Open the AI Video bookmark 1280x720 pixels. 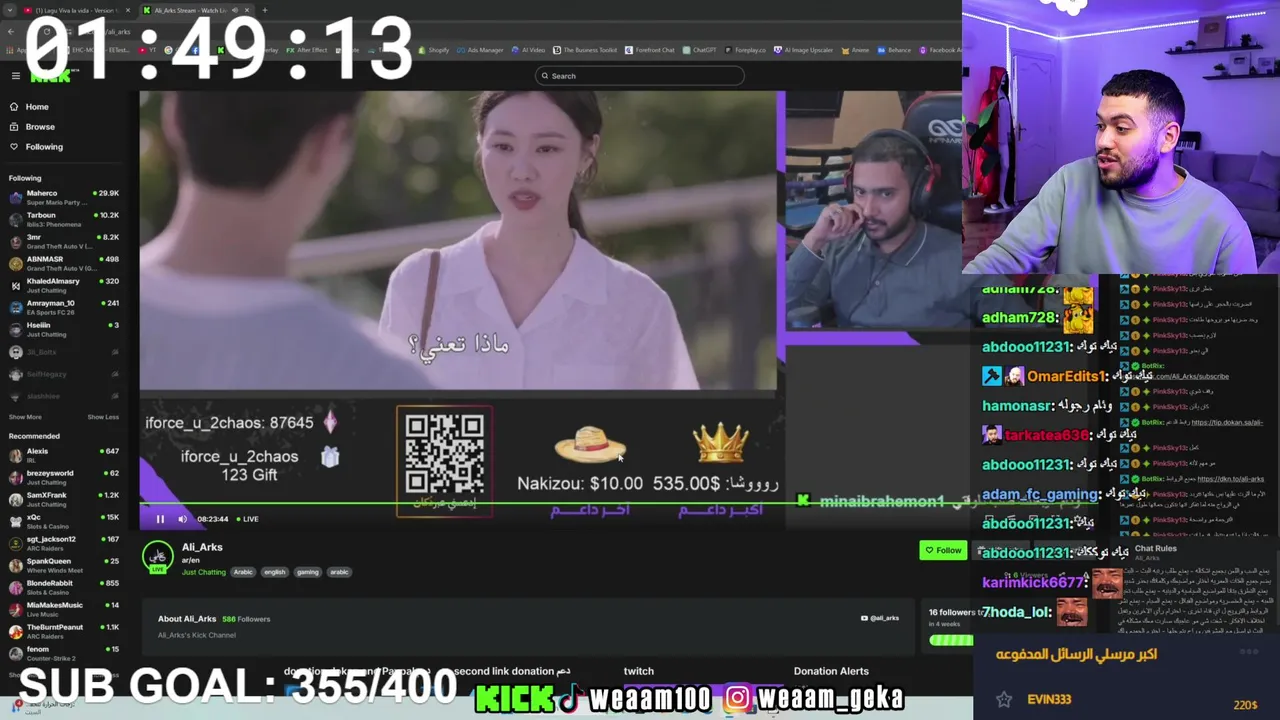pyautogui.click(x=529, y=50)
